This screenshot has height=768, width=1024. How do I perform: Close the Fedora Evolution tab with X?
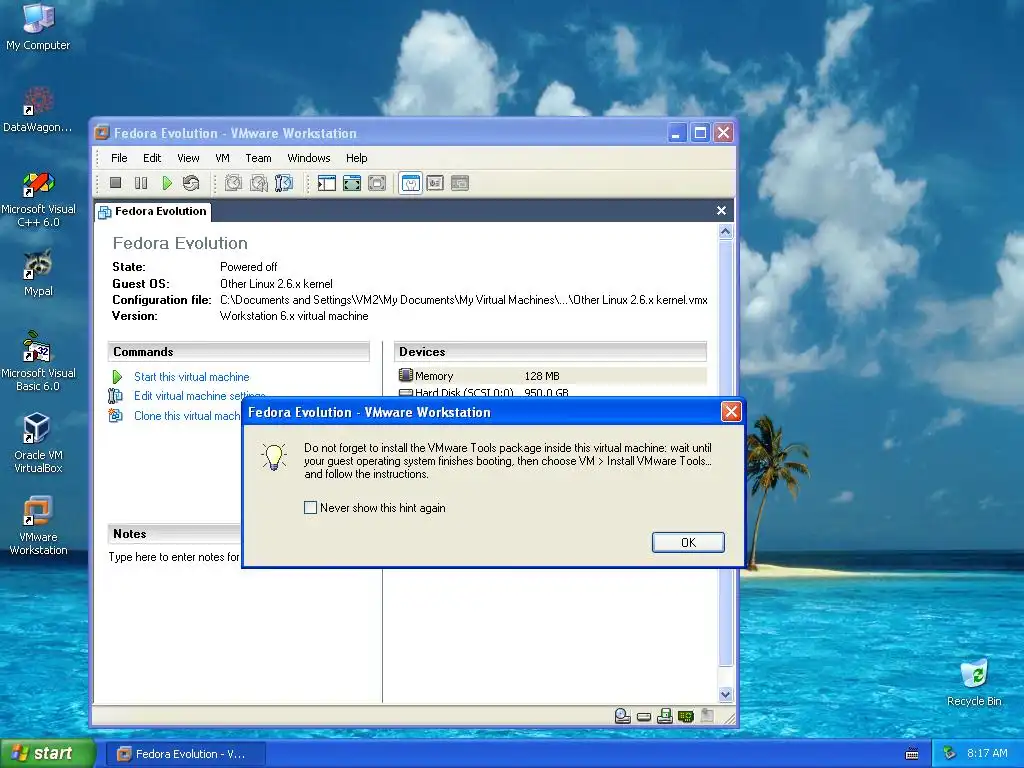tap(721, 210)
